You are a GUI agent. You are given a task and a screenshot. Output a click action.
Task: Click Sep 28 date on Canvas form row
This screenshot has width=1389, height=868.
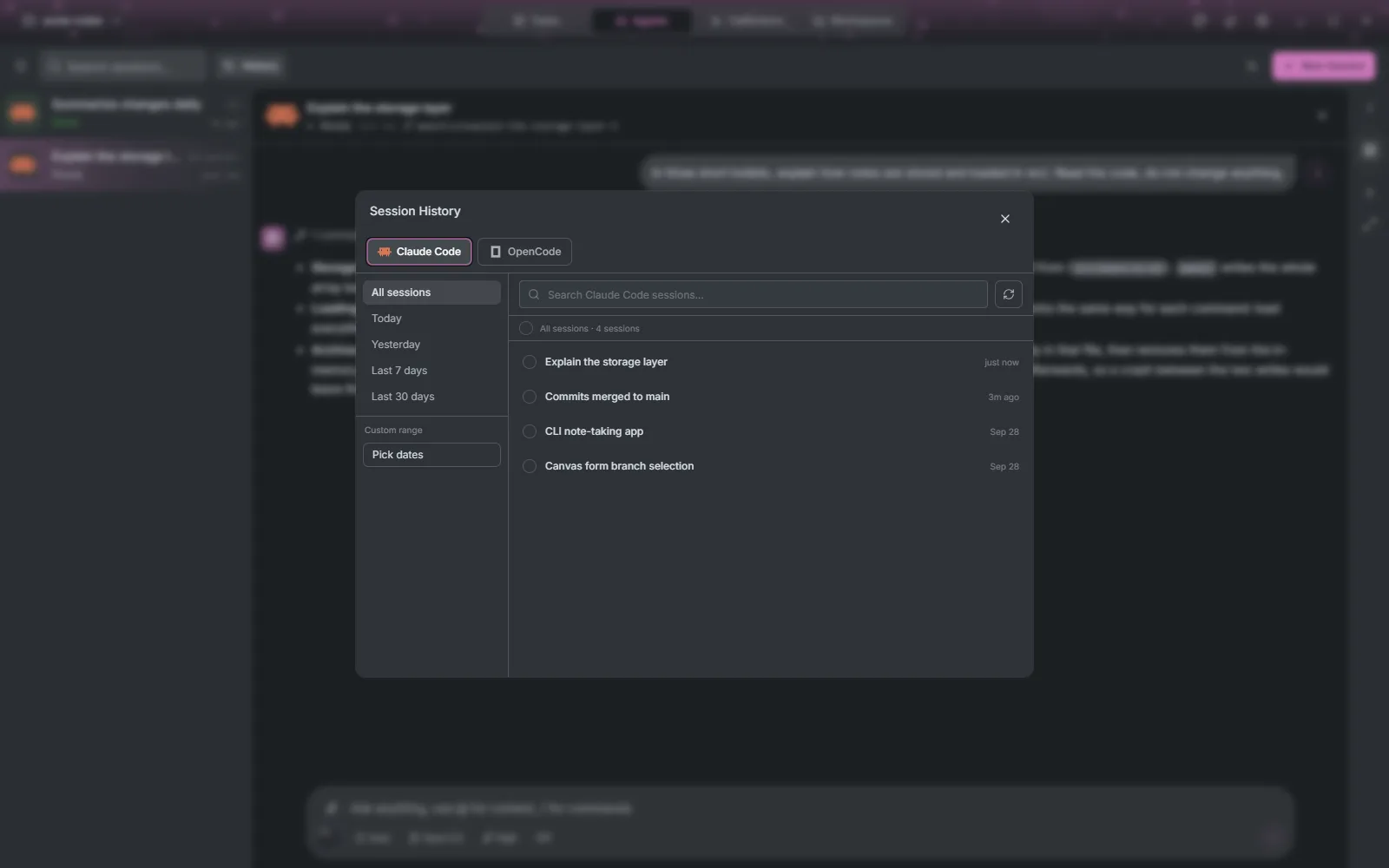(x=1004, y=467)
